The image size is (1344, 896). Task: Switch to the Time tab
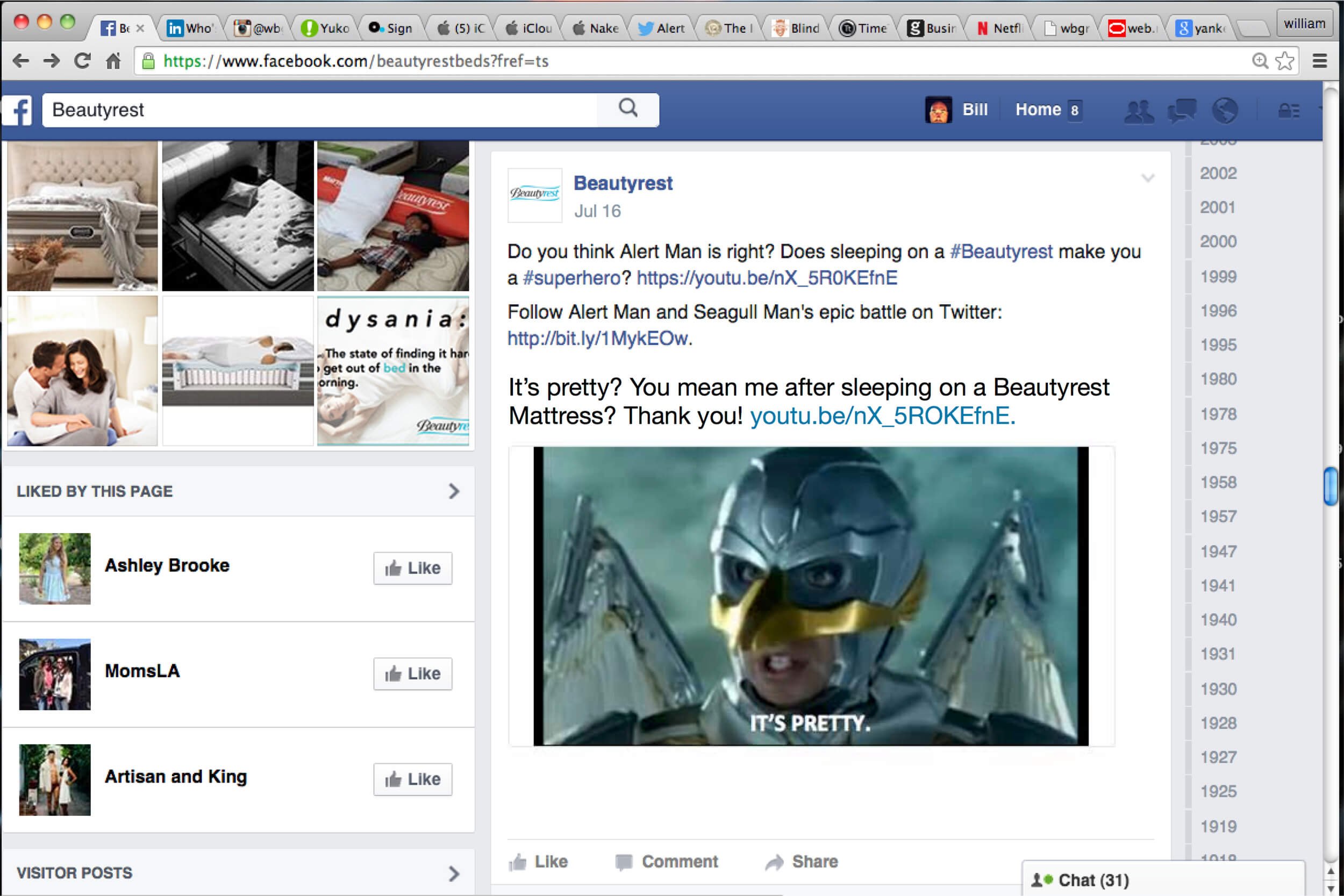point(863,28)
